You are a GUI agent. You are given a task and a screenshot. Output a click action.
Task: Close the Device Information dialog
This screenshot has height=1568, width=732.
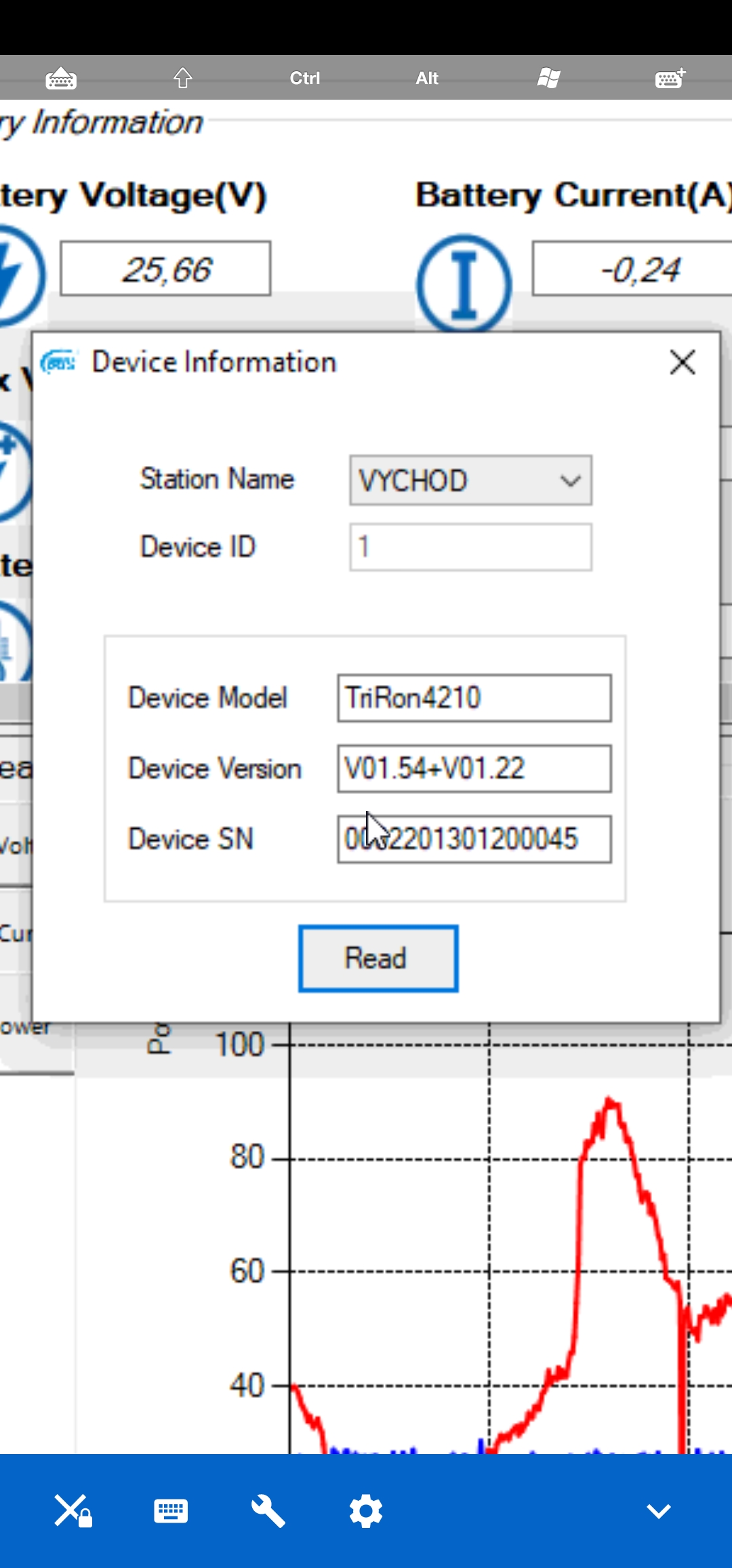(x=683, y=362)
